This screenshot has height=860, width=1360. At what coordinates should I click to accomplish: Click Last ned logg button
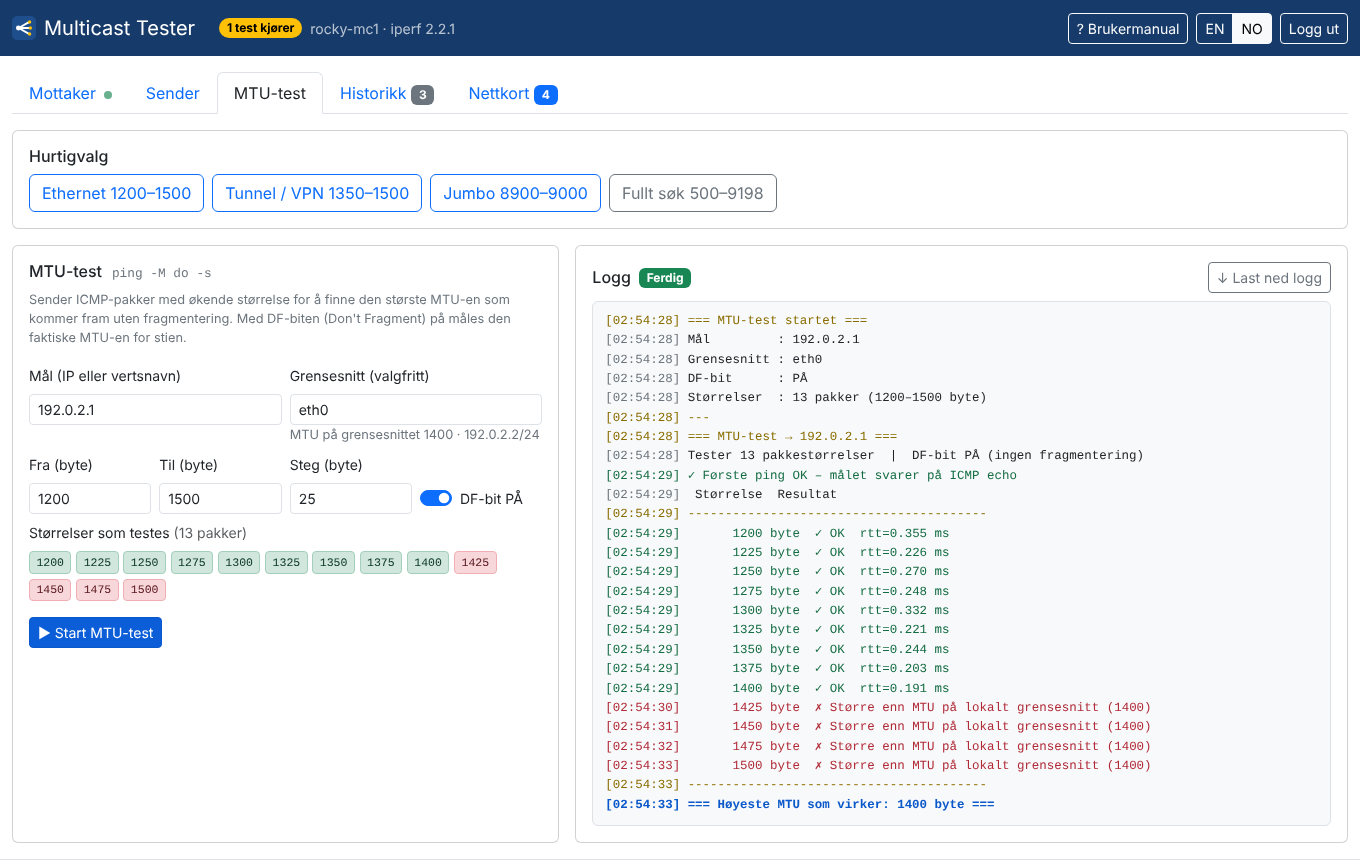coord(1269,277)
